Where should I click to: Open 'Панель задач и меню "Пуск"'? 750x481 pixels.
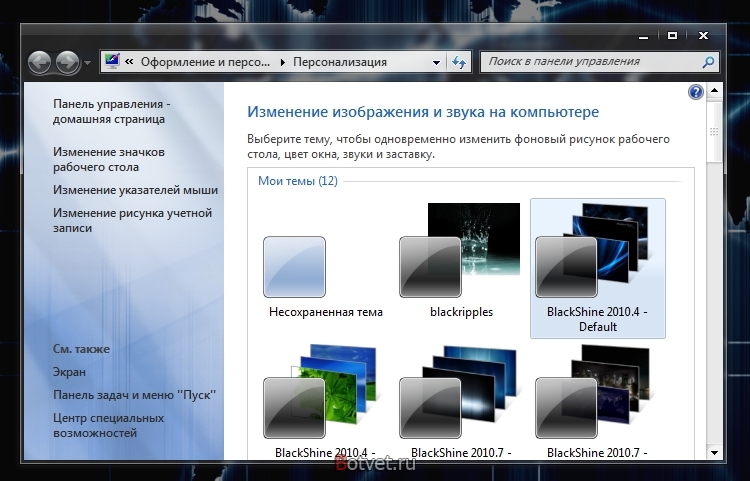point(134,394)
